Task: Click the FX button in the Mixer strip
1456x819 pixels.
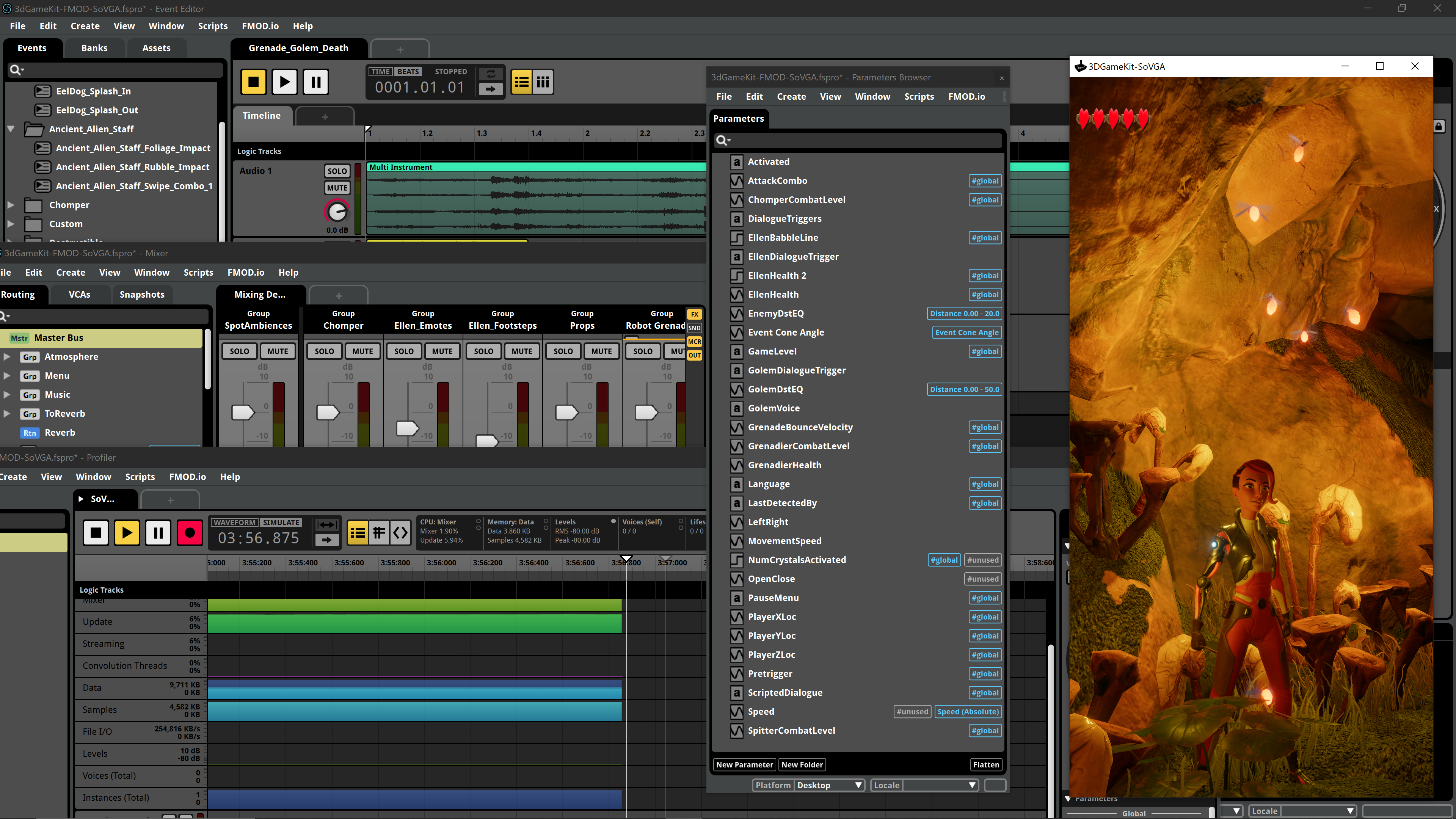Action: [x=695, y=314]
